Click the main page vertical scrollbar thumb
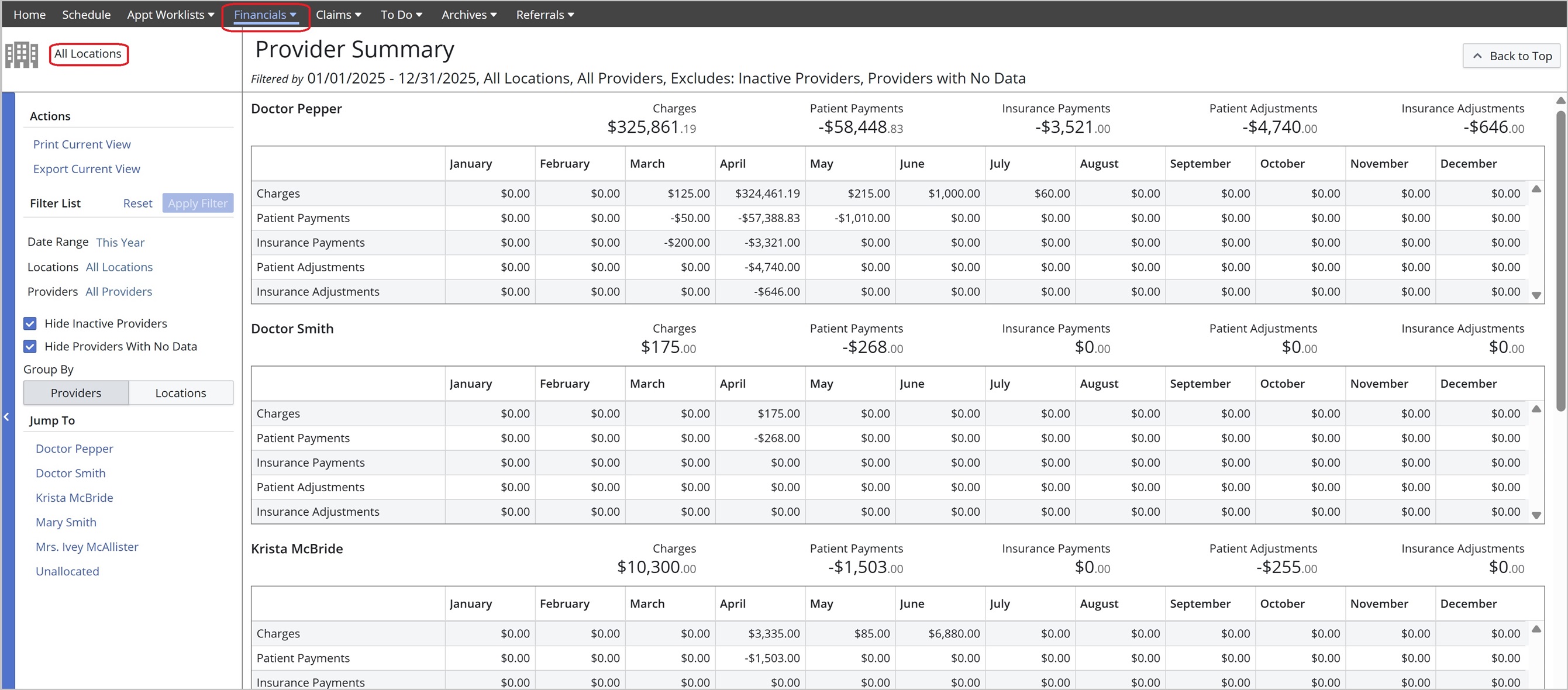Viewport: 1568px width, 690px height. [1561, 260]
